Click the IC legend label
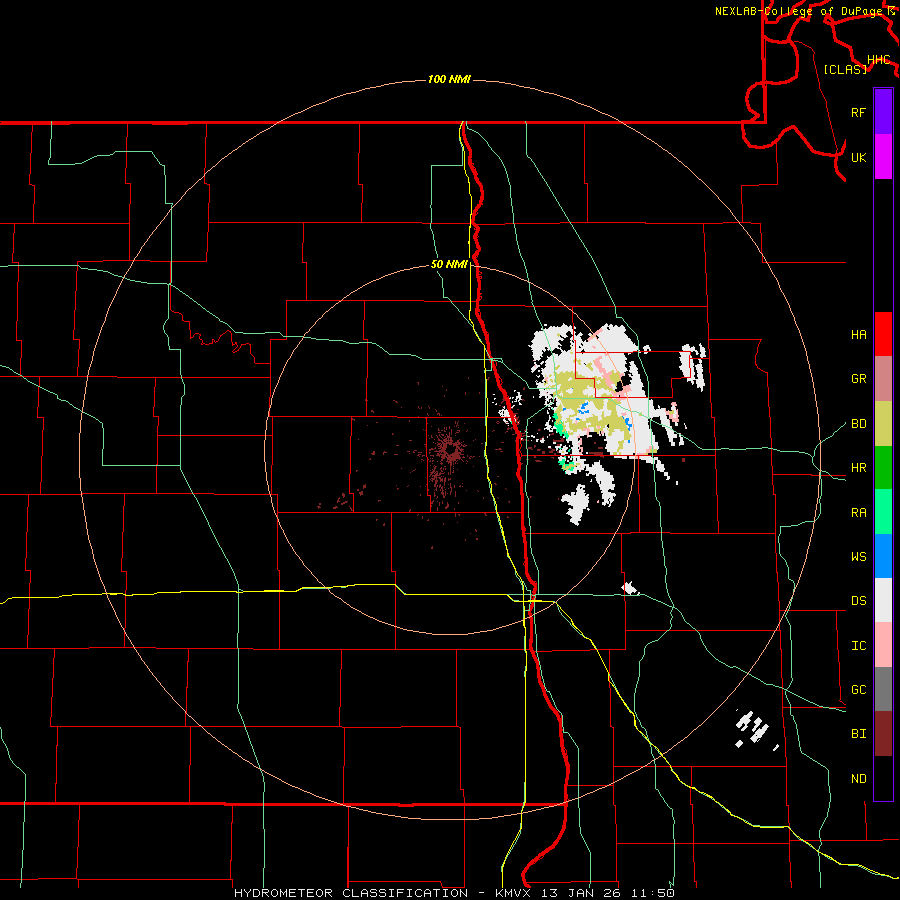 pos(859,645)
